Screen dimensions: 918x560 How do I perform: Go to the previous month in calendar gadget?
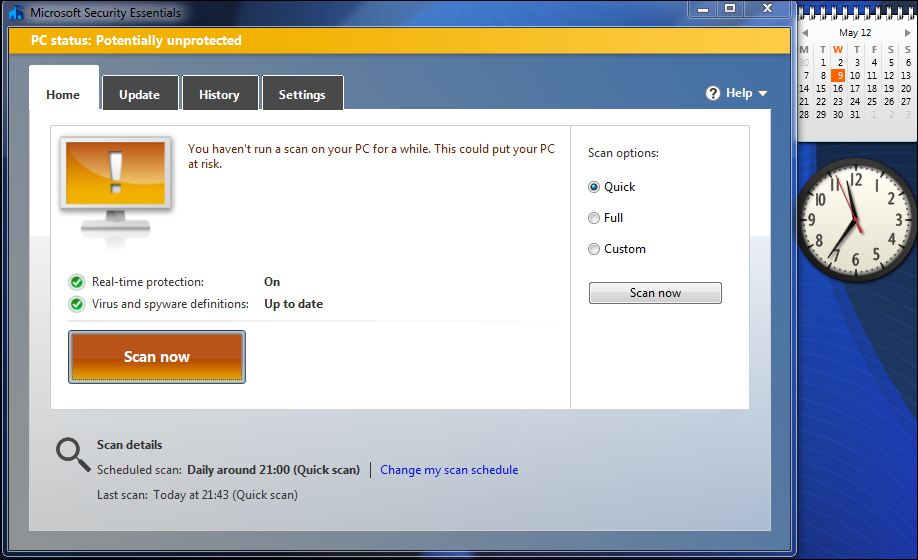805,33
